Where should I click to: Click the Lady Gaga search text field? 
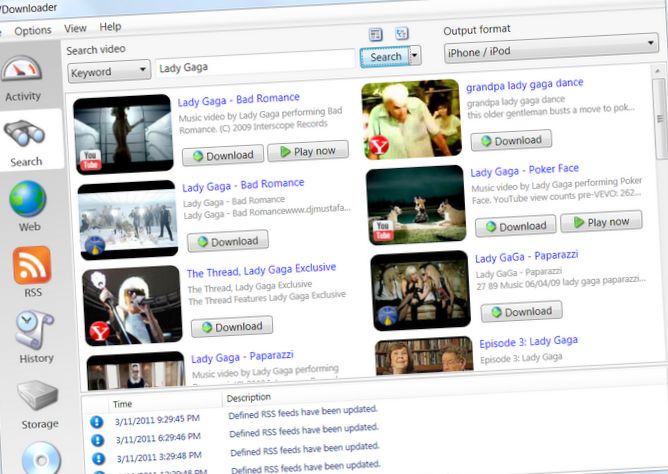coord(255,65)
